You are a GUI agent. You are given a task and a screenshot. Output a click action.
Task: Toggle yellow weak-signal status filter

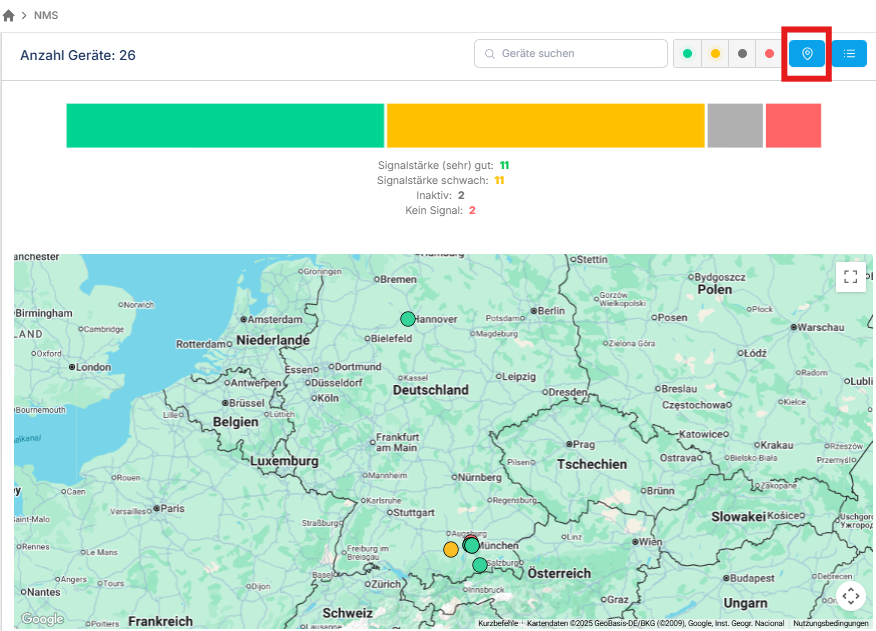(x=715, y=54)
